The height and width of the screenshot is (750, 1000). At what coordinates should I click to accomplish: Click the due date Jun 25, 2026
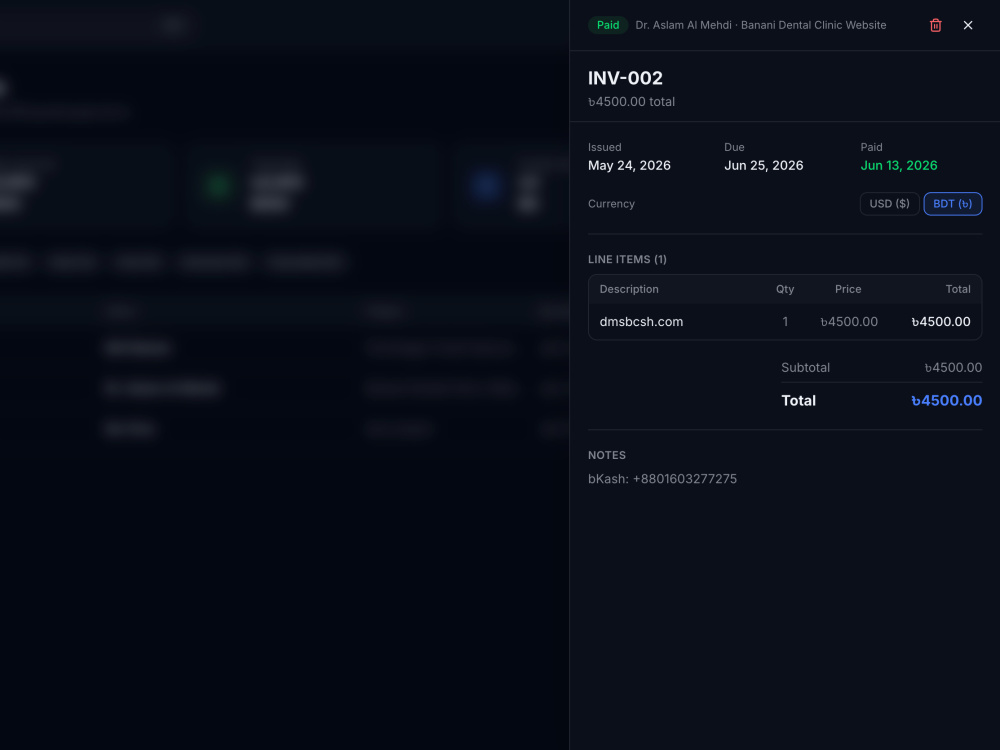763,165
